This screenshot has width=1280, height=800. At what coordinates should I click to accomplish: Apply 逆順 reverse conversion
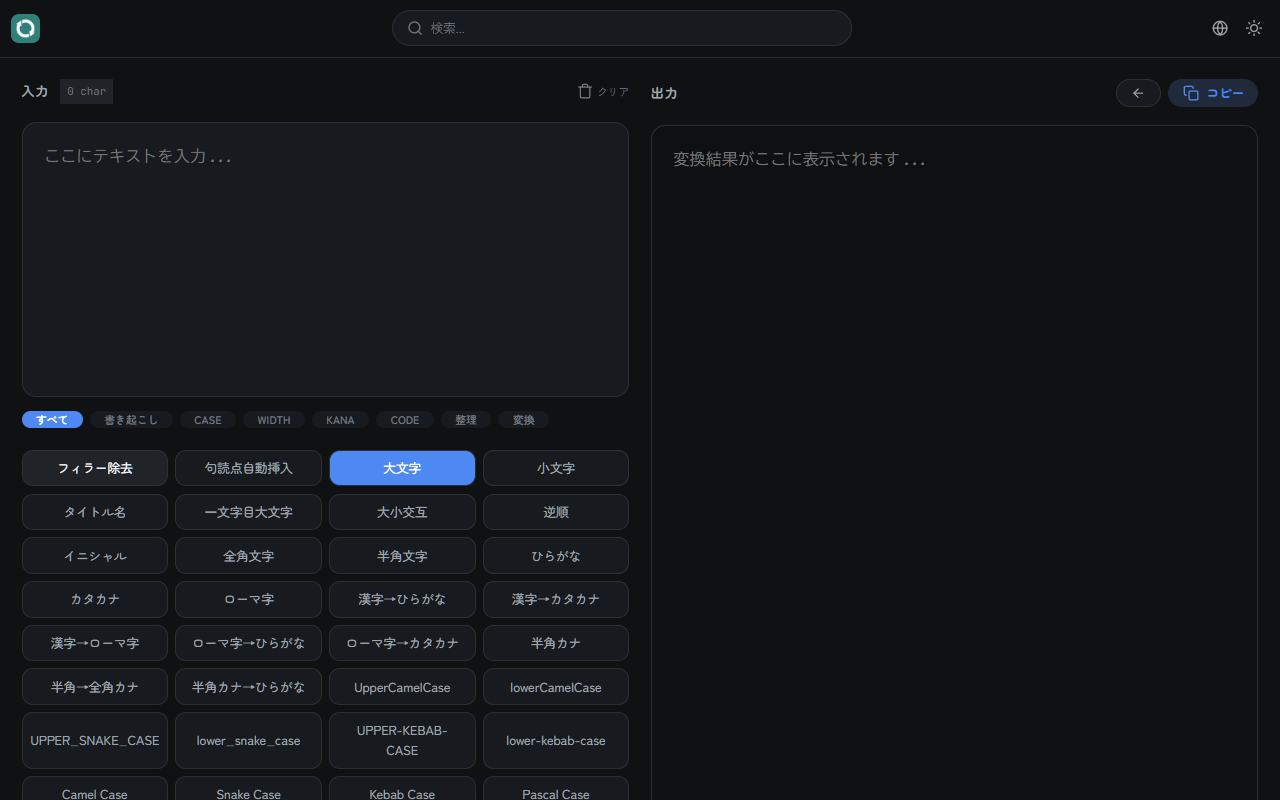pos(556,512)
